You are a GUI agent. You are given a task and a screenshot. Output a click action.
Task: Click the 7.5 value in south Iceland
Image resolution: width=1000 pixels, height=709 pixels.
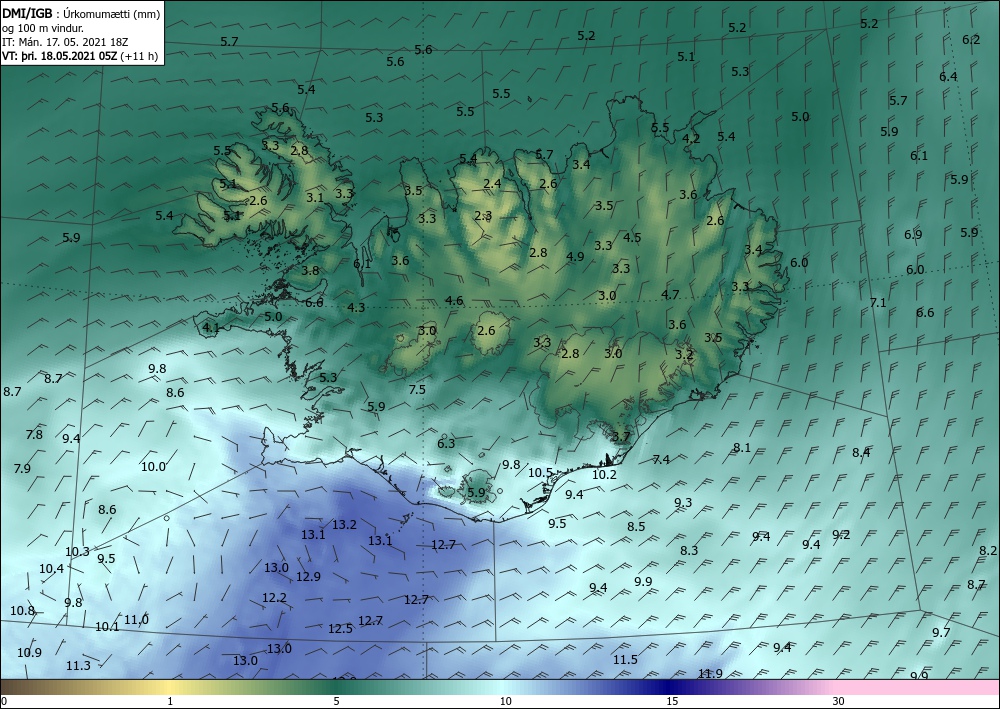tap(417, 390)
